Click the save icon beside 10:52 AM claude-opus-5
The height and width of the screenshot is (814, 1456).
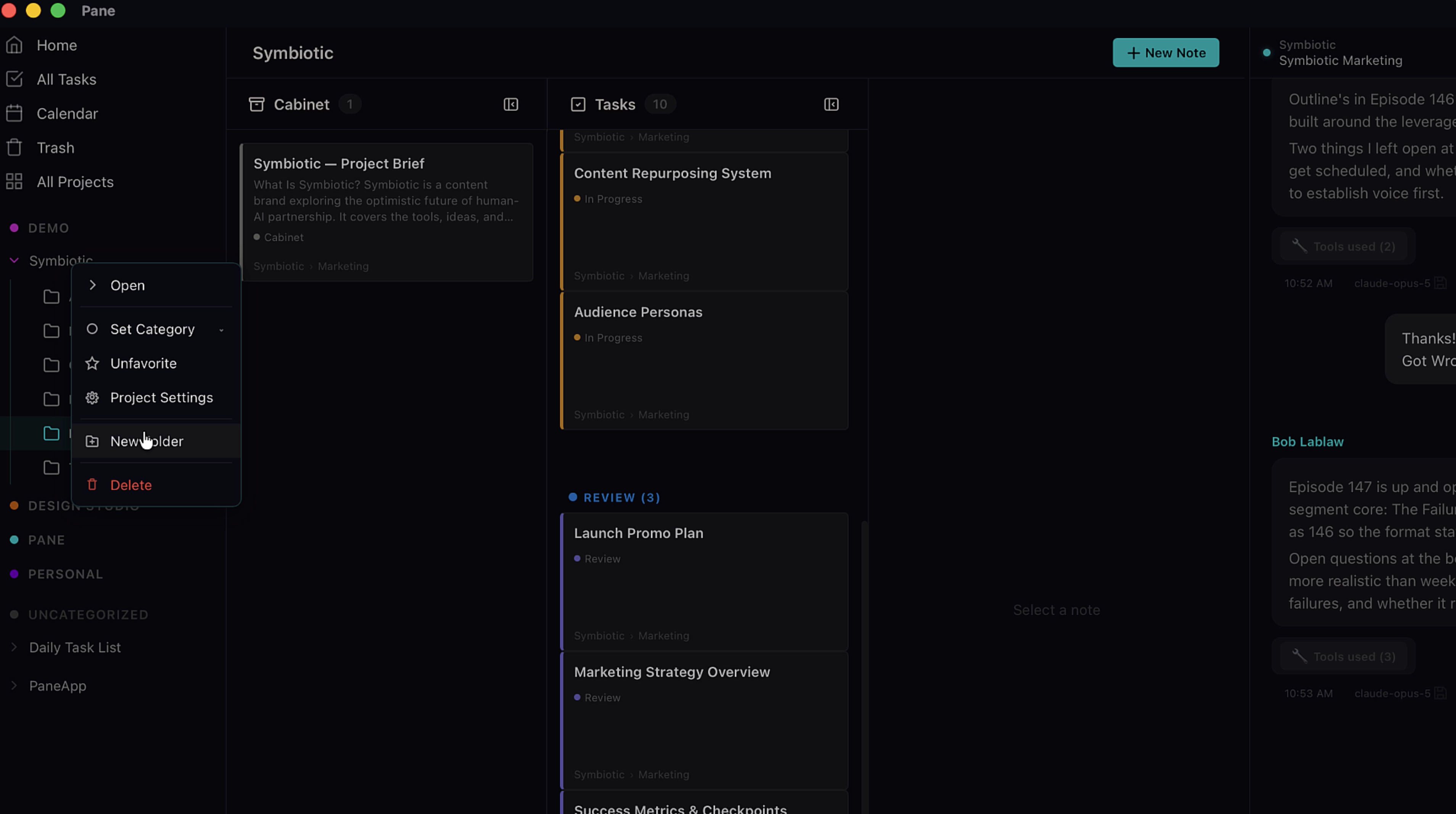[1441, 283]
